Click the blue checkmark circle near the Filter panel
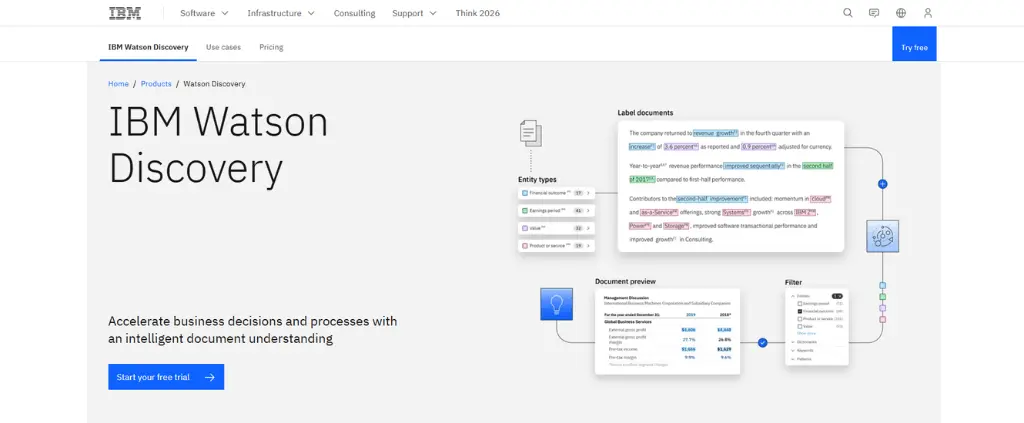The height and width of the screenshot is (423, 1024). (x=762, y=342)
